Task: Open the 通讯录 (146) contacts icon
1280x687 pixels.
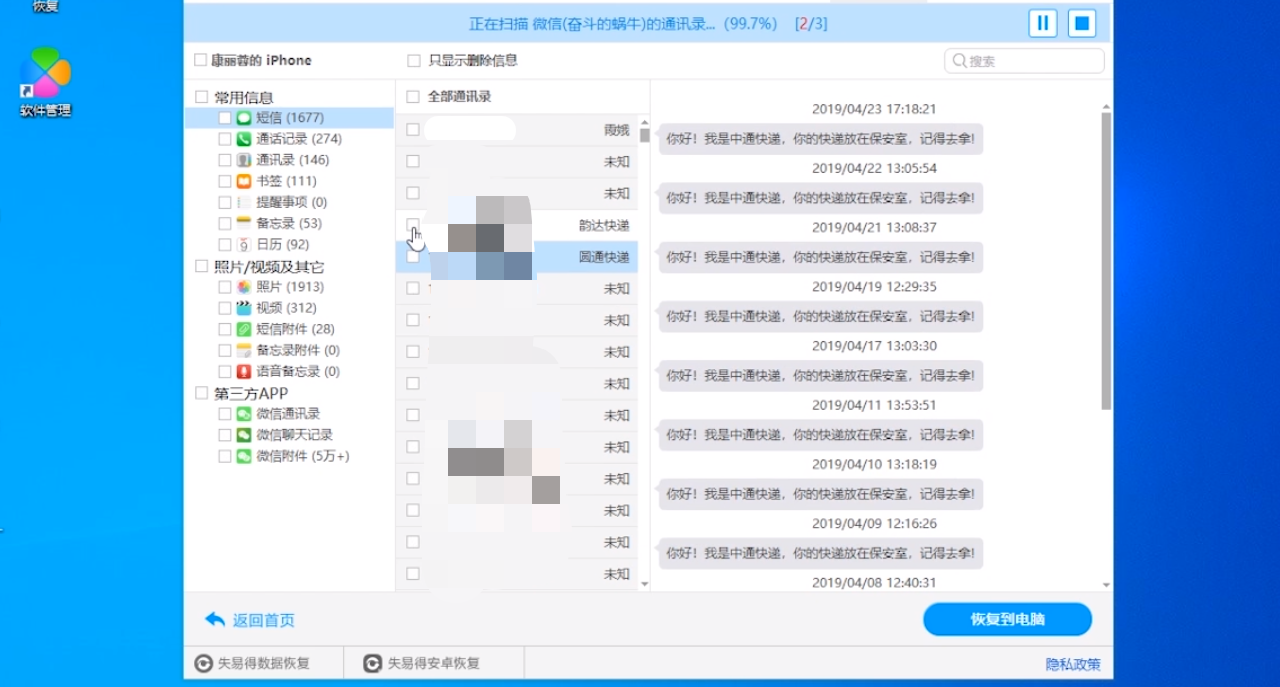Action: click(244, 160)
